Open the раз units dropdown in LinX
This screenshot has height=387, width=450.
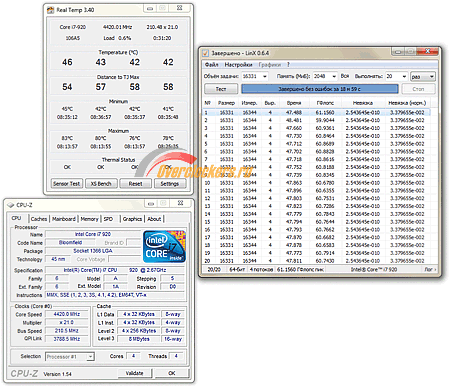[423, 77]
